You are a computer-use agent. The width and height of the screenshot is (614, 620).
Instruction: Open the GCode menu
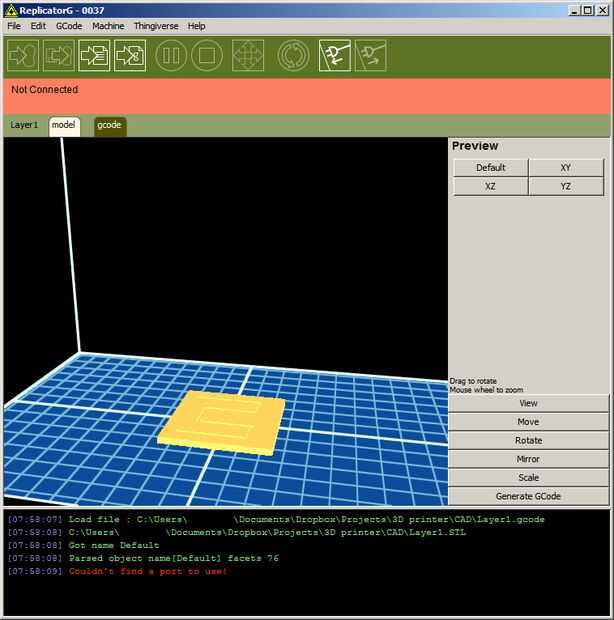pos(69,26)
